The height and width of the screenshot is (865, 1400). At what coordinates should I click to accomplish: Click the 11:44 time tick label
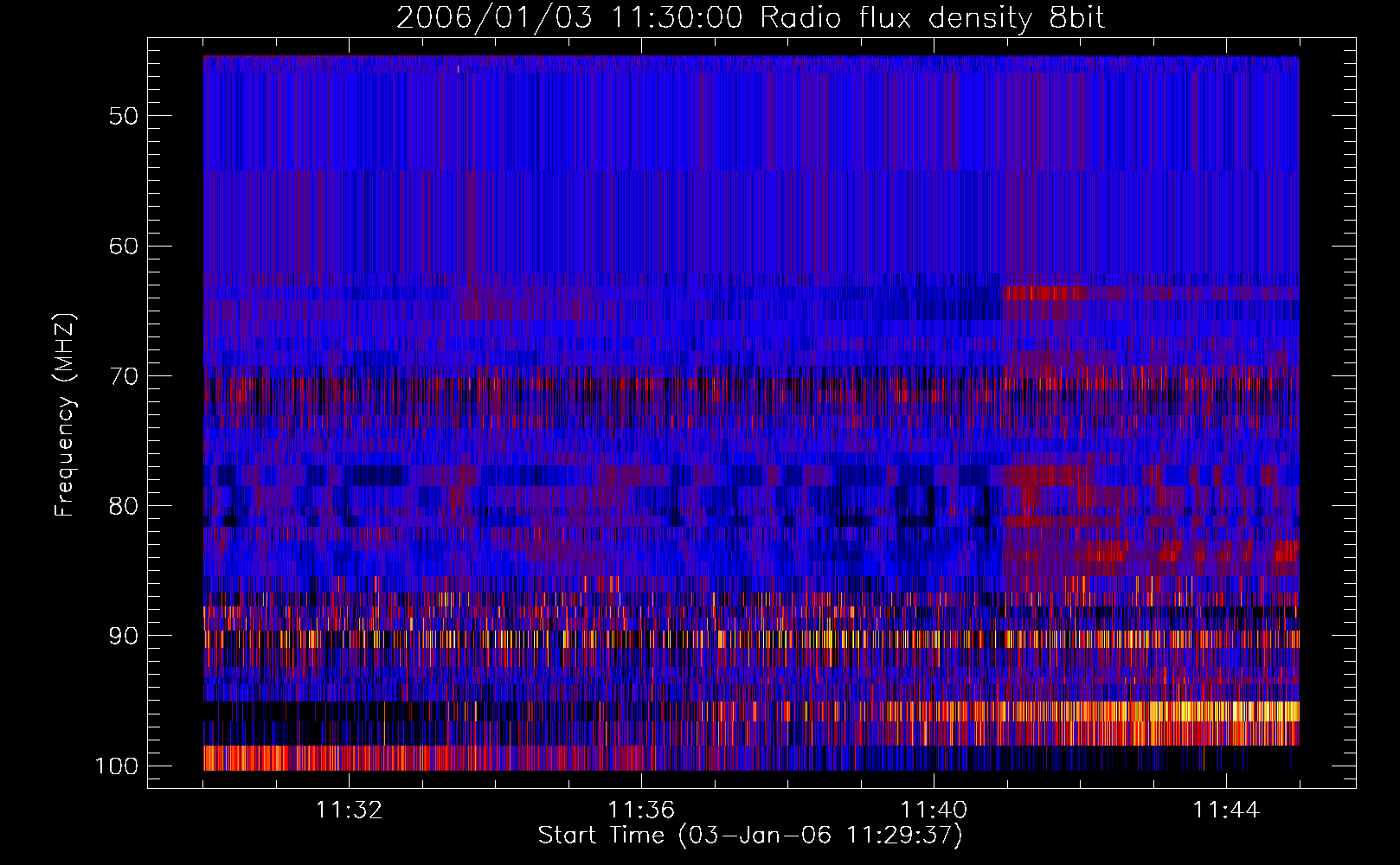[1226, 811]
